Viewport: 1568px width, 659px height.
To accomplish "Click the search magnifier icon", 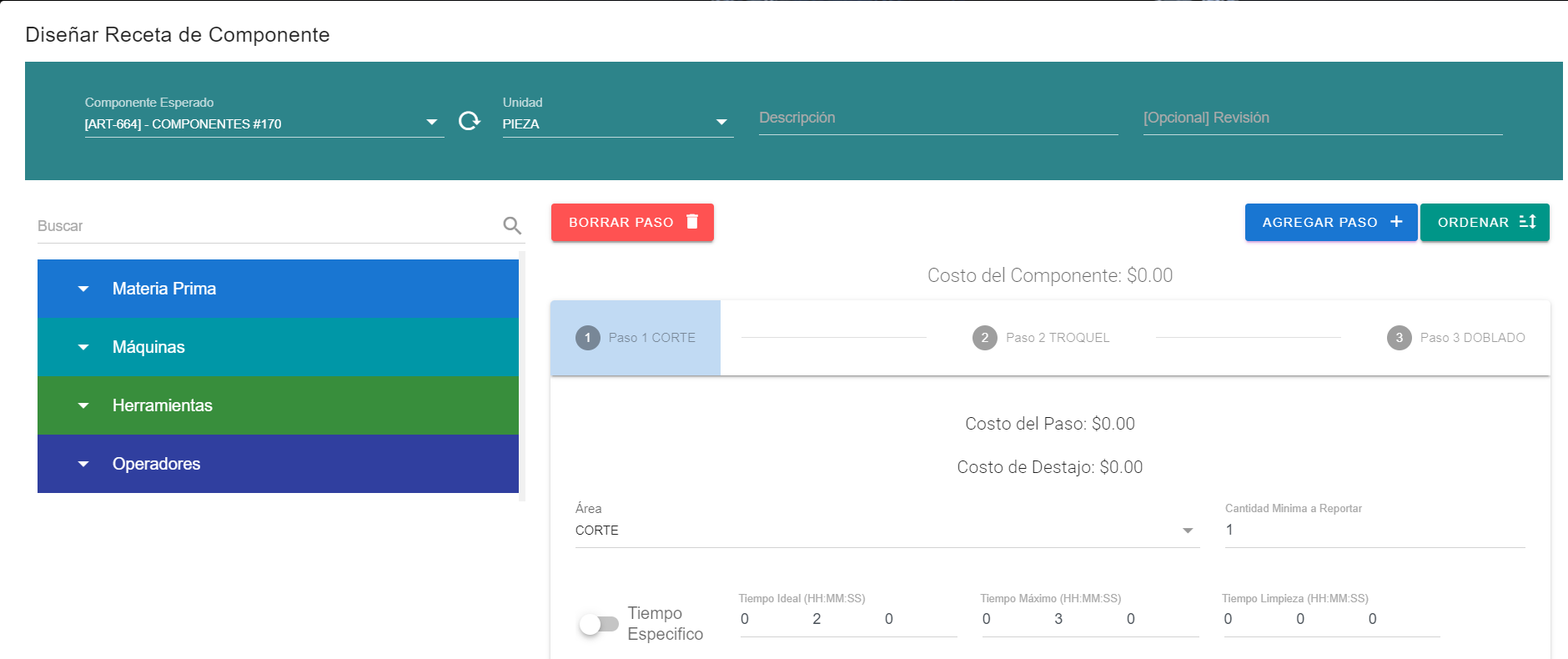I will [512, 225].
